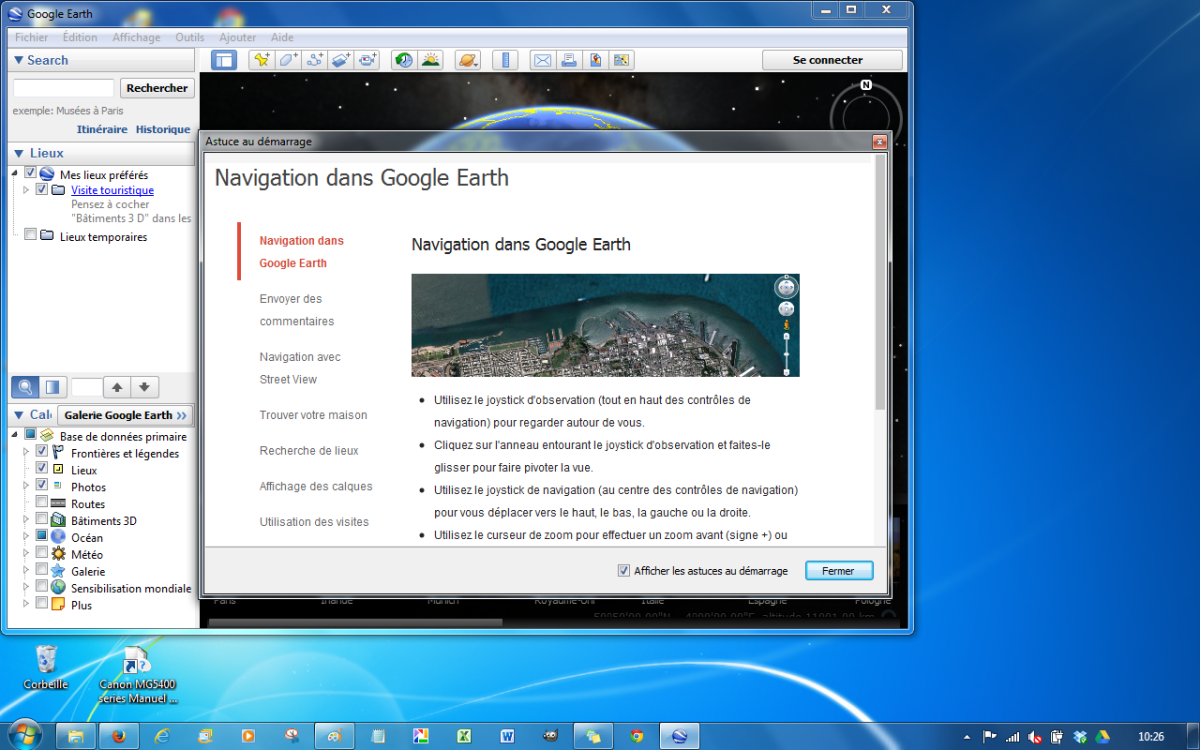Image resolution: width=1200 pixels, height=750 pixels.
Task: Click the up arrow button in Lieux panel
Action: point(117,387)
